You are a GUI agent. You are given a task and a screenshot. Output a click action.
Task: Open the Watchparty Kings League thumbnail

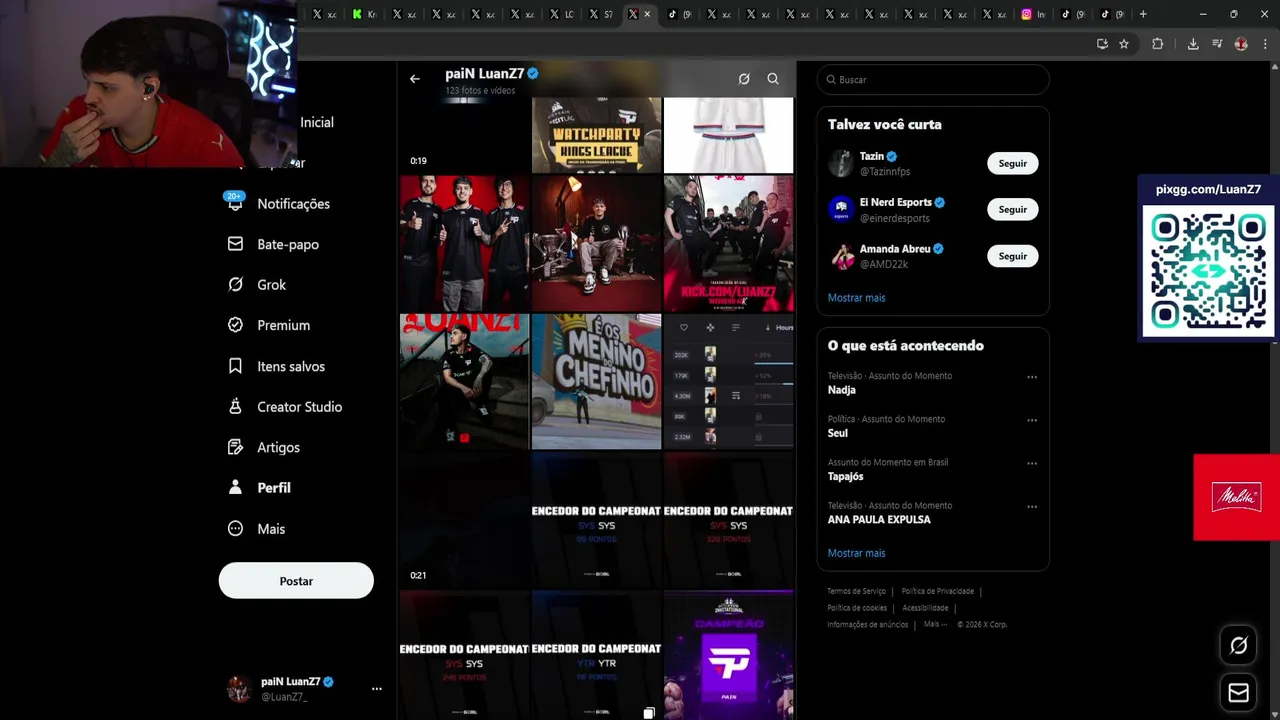[596, 135]
